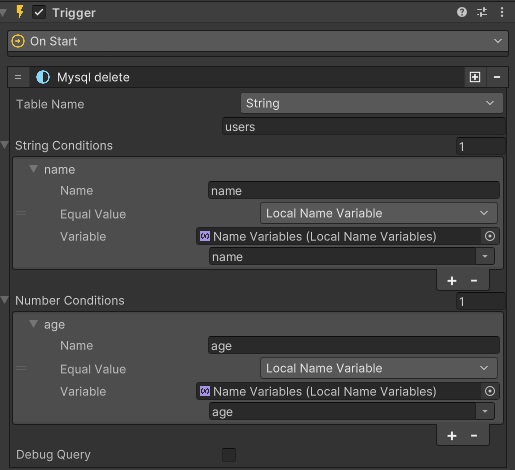Open the On Start event dropdown
The image size is (515, 470).
click(x=258, y=41)
